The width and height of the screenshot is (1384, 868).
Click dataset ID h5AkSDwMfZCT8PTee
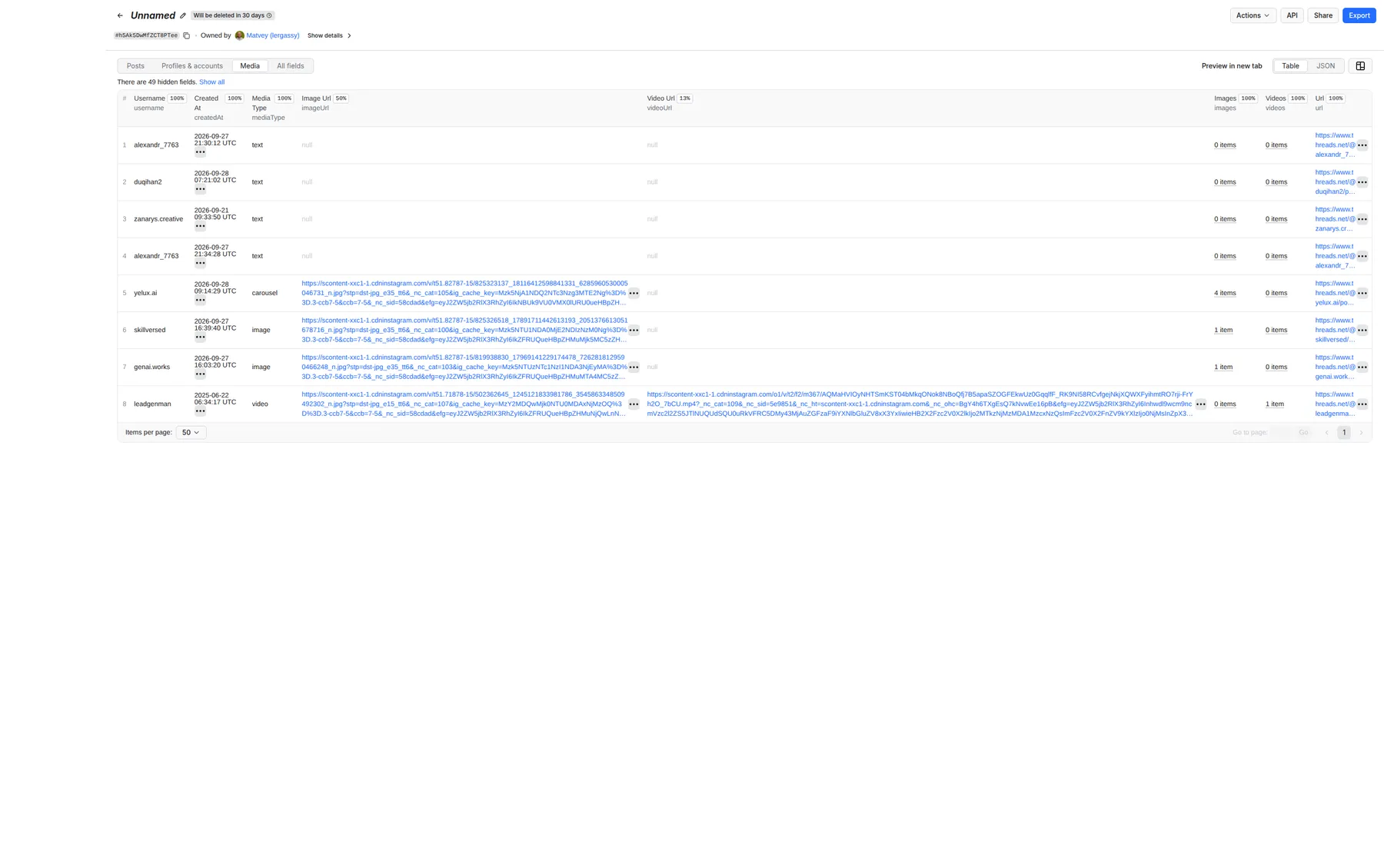point(146,35)
